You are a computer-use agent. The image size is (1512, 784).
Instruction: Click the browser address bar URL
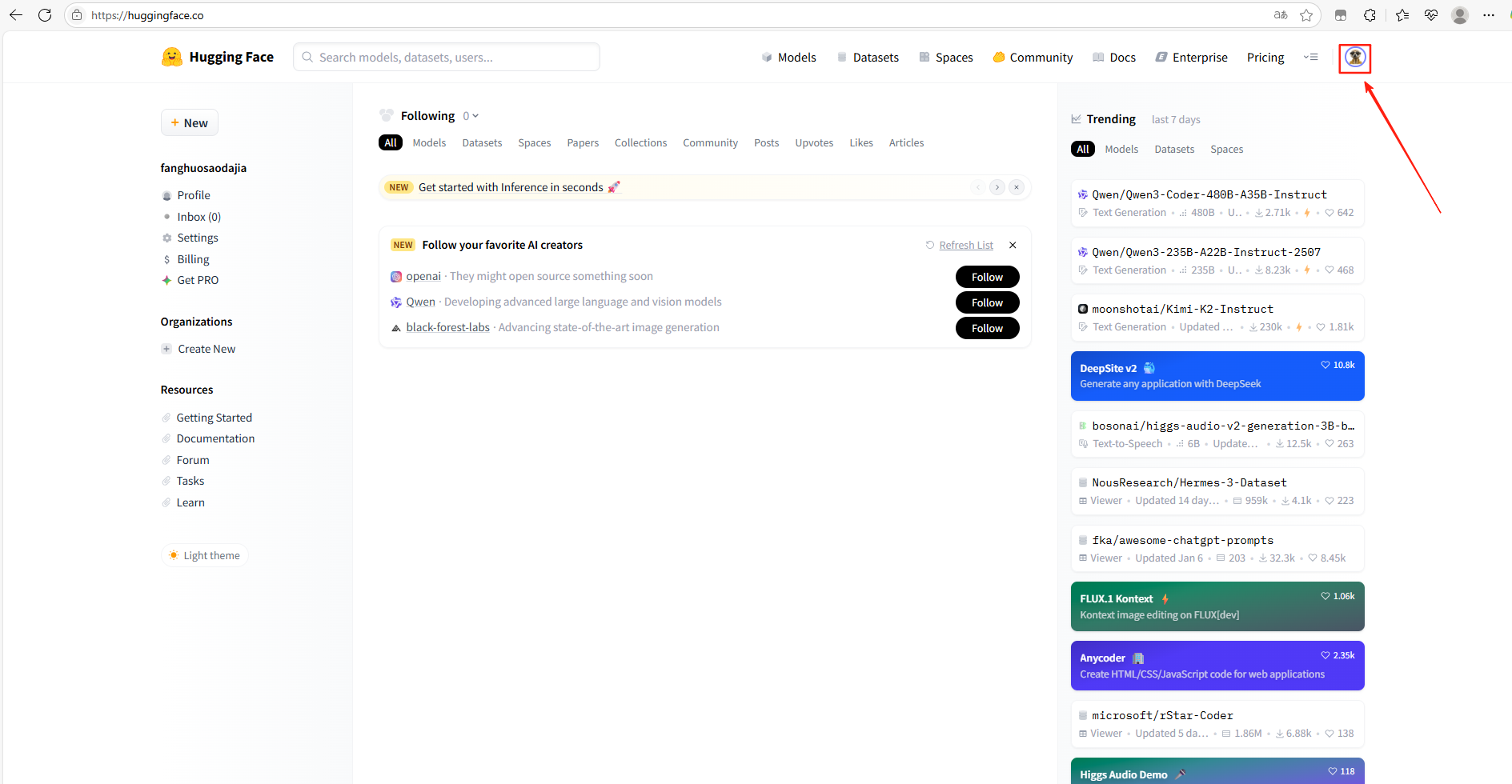point(147,15)
